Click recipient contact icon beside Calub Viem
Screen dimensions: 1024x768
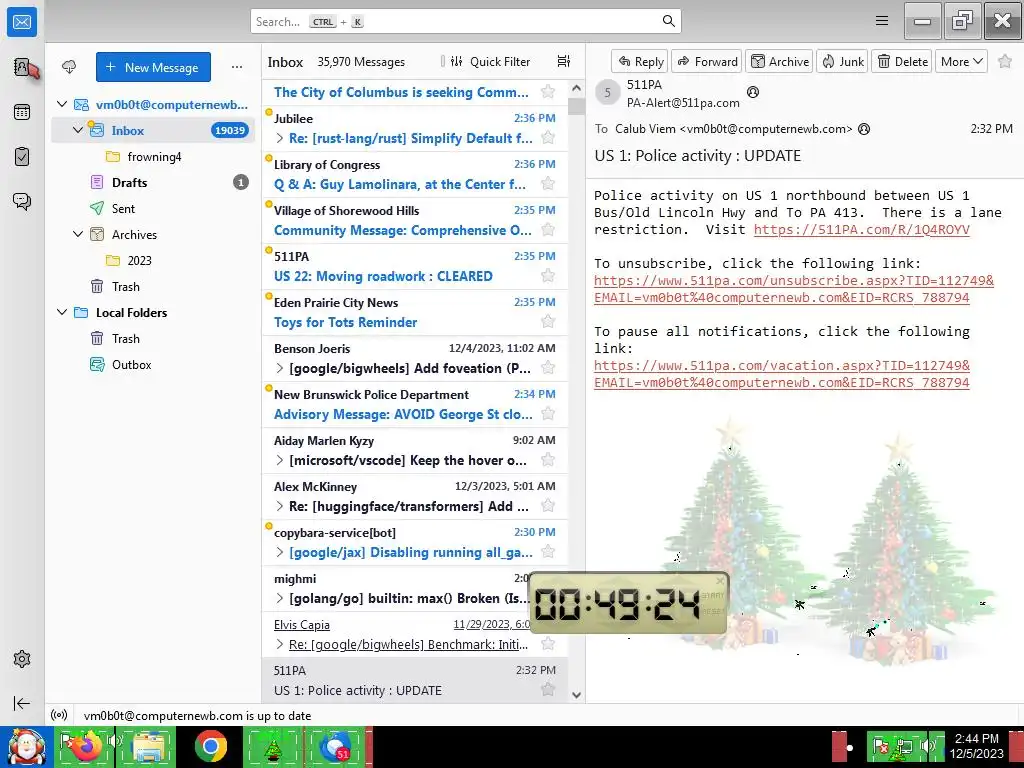[864, 129]
